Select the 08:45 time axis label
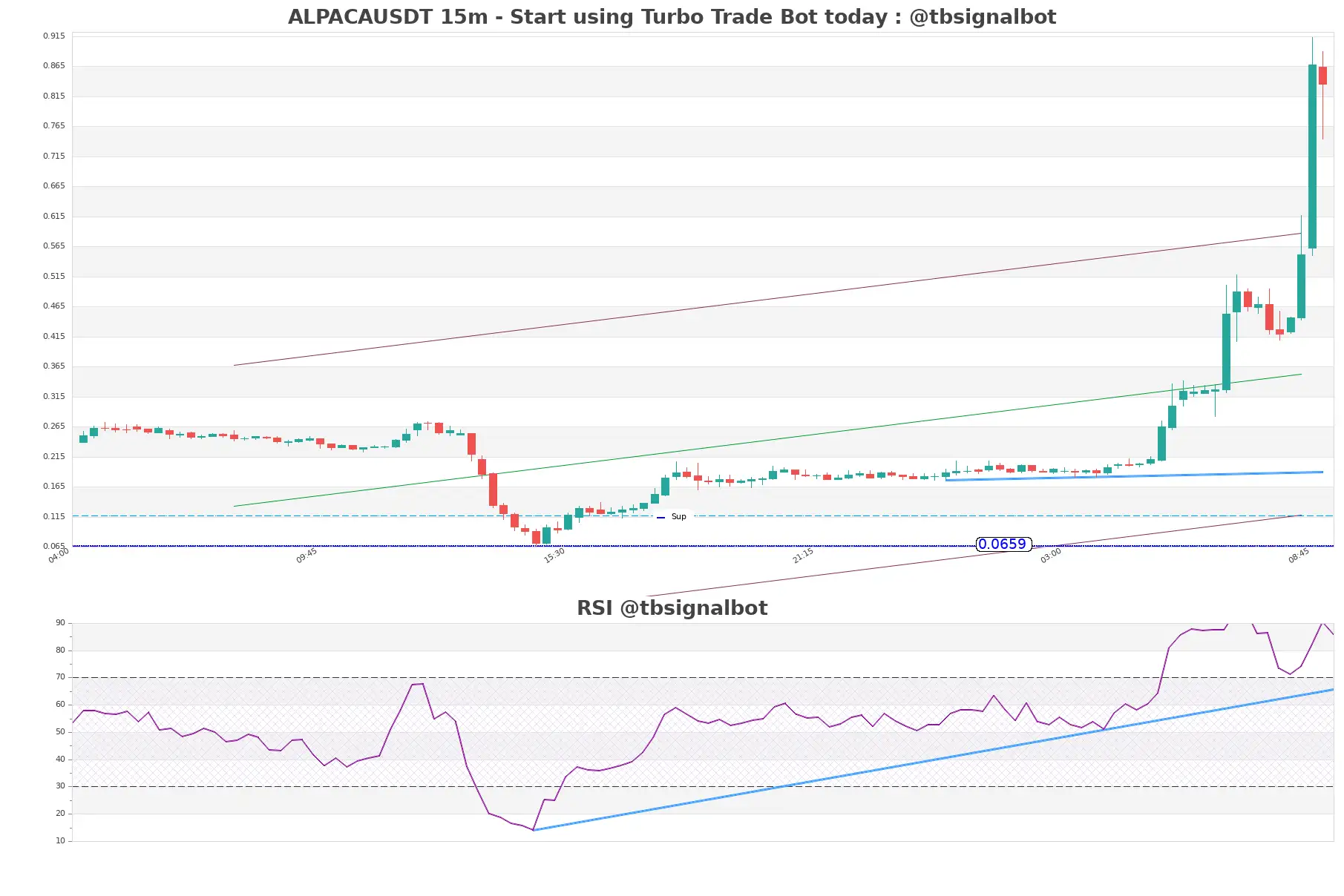The width and height of the screenshot is (1344, 896). tap(1299, 556)
